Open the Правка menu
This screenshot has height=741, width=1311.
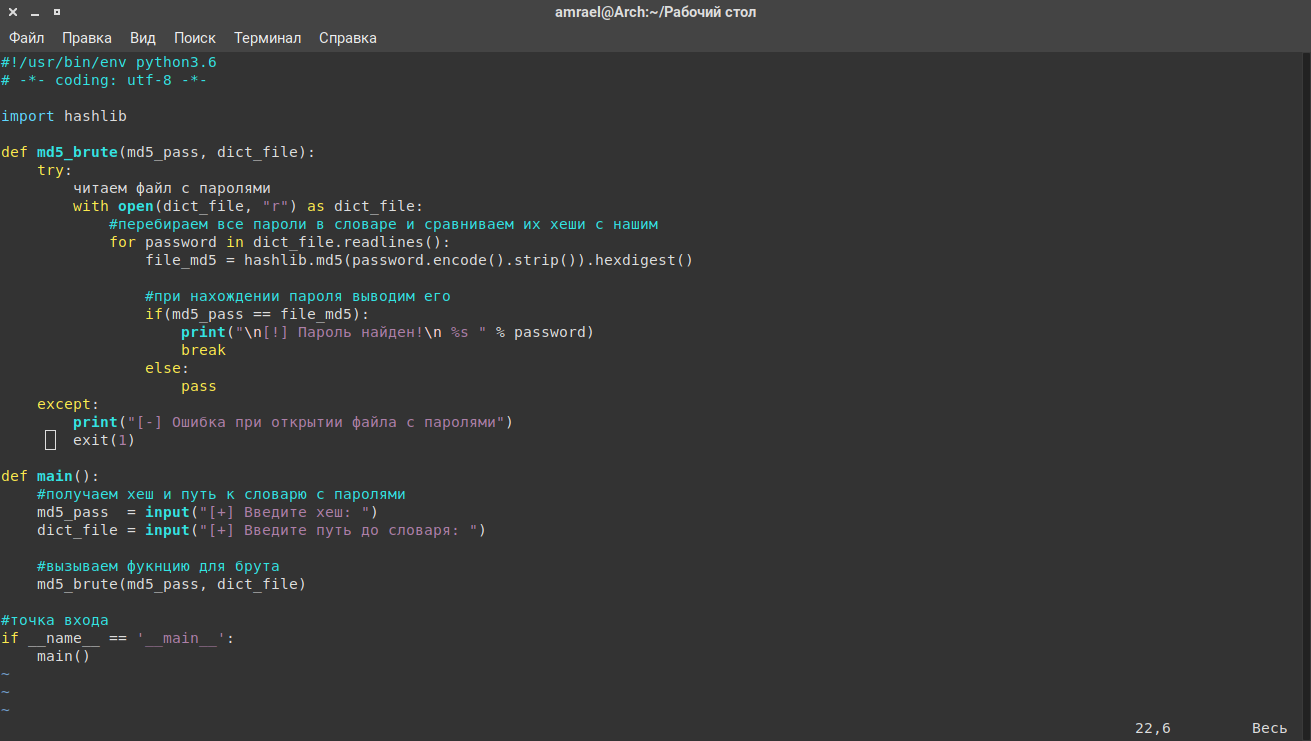(87, 38)
